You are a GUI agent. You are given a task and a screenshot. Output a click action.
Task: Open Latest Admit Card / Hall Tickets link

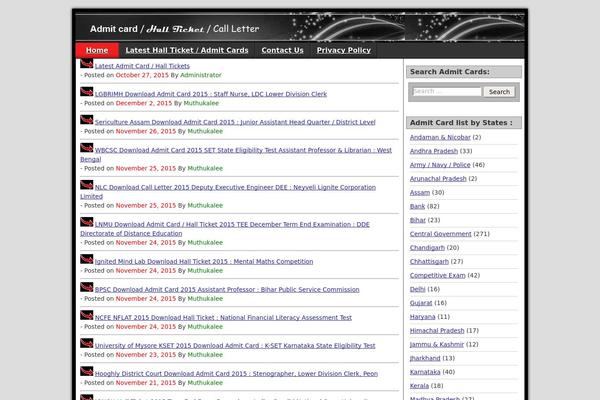click(x=142, y=66)
